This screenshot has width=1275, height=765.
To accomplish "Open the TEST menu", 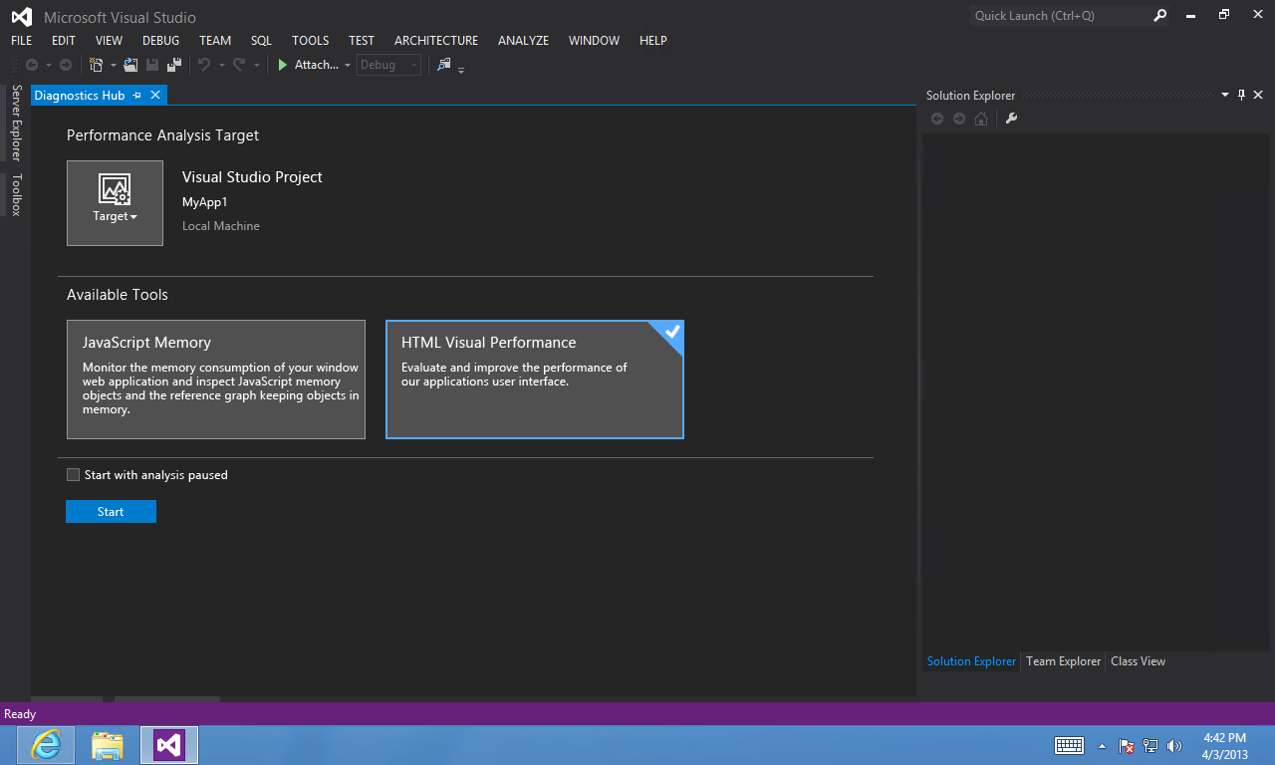I will [x=361, y=41].
